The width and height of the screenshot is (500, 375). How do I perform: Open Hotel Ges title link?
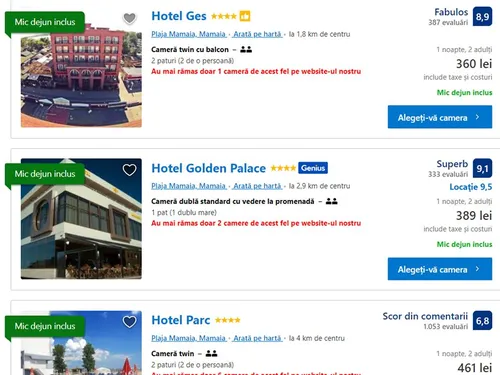tap(179, 16)
